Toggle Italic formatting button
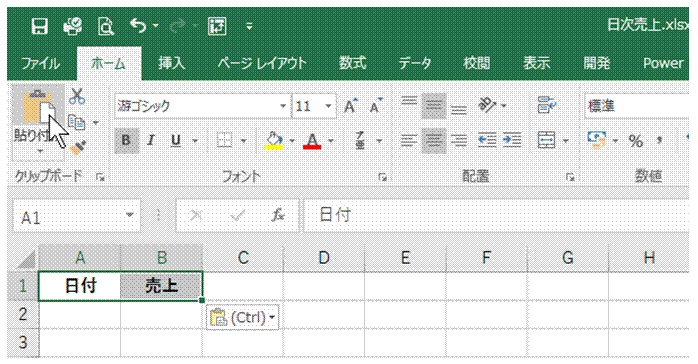Viewport: 698px width, 364px height. tap(150, 141)
